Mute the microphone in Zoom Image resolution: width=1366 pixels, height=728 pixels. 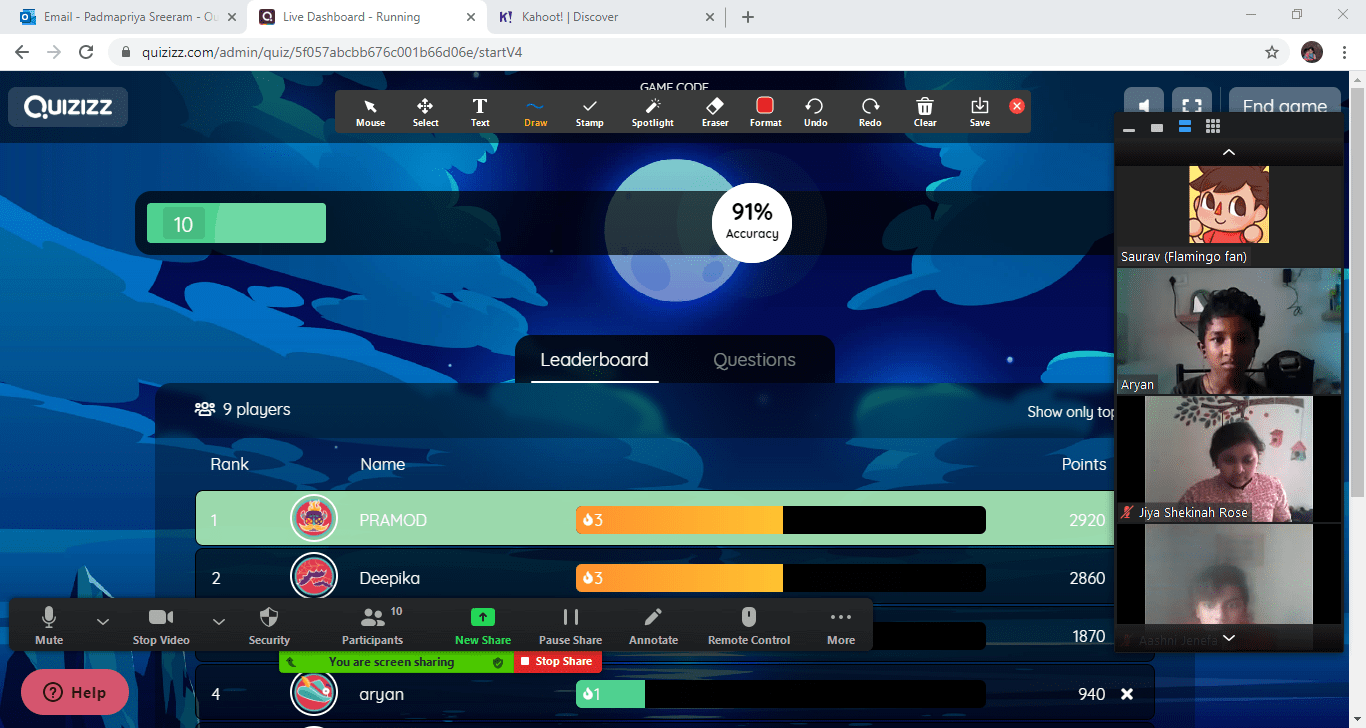pos(49,625)
